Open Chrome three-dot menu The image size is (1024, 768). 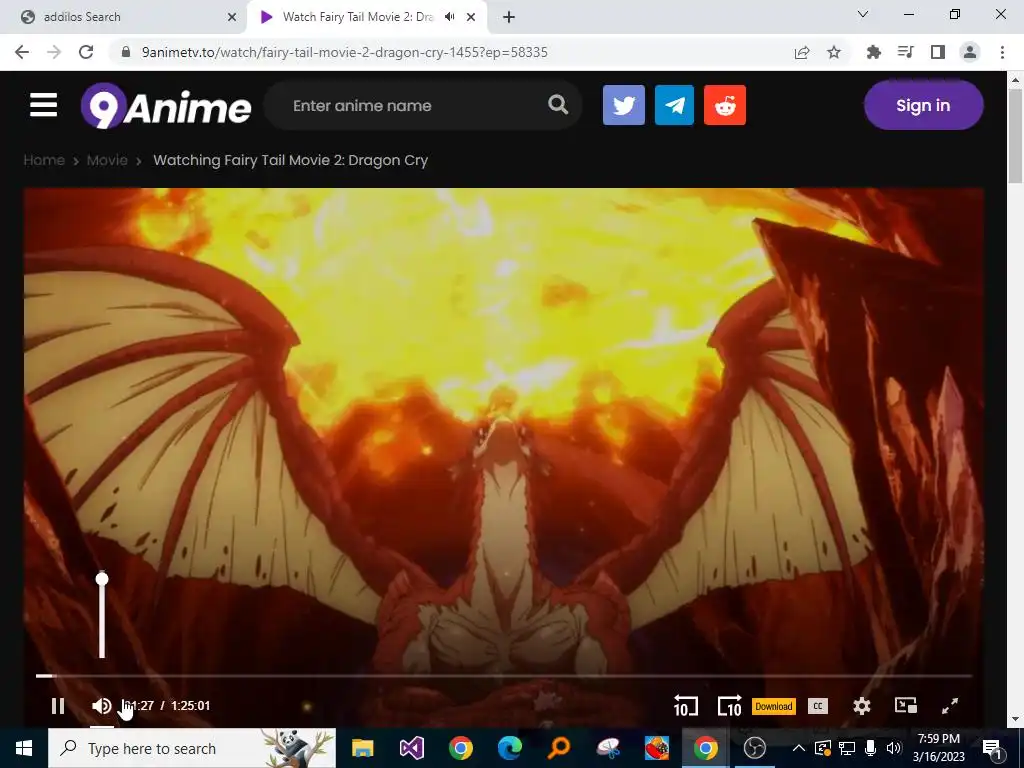(x=1002, y=52)
